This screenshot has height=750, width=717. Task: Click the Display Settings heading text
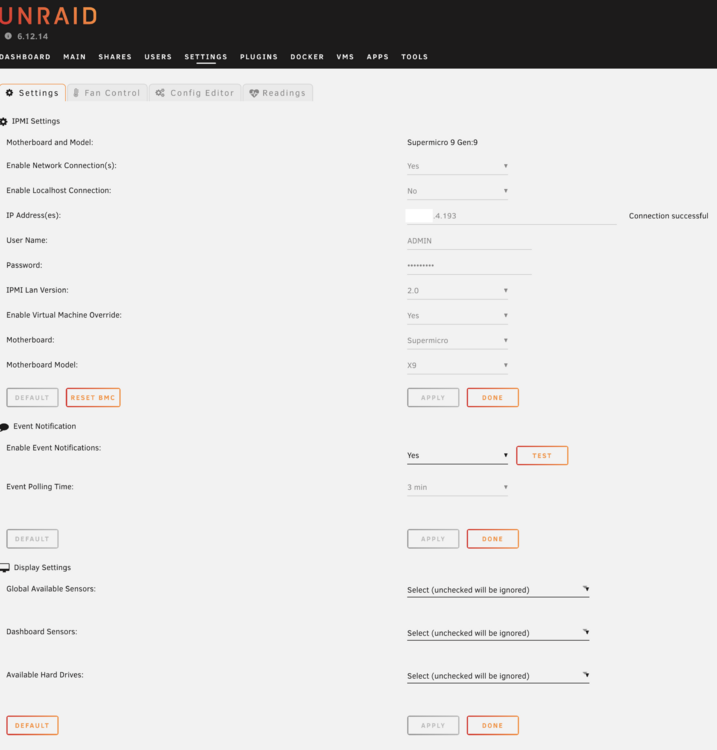coord(42,568)
